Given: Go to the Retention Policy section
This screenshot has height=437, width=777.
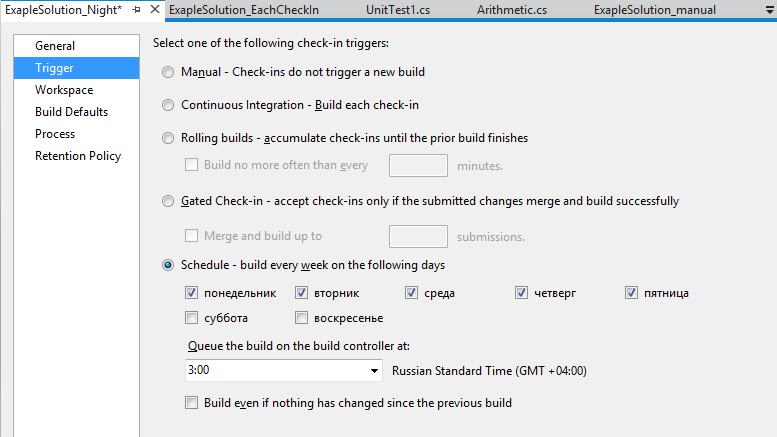Looking at the screenshot, I should [78, 156].
